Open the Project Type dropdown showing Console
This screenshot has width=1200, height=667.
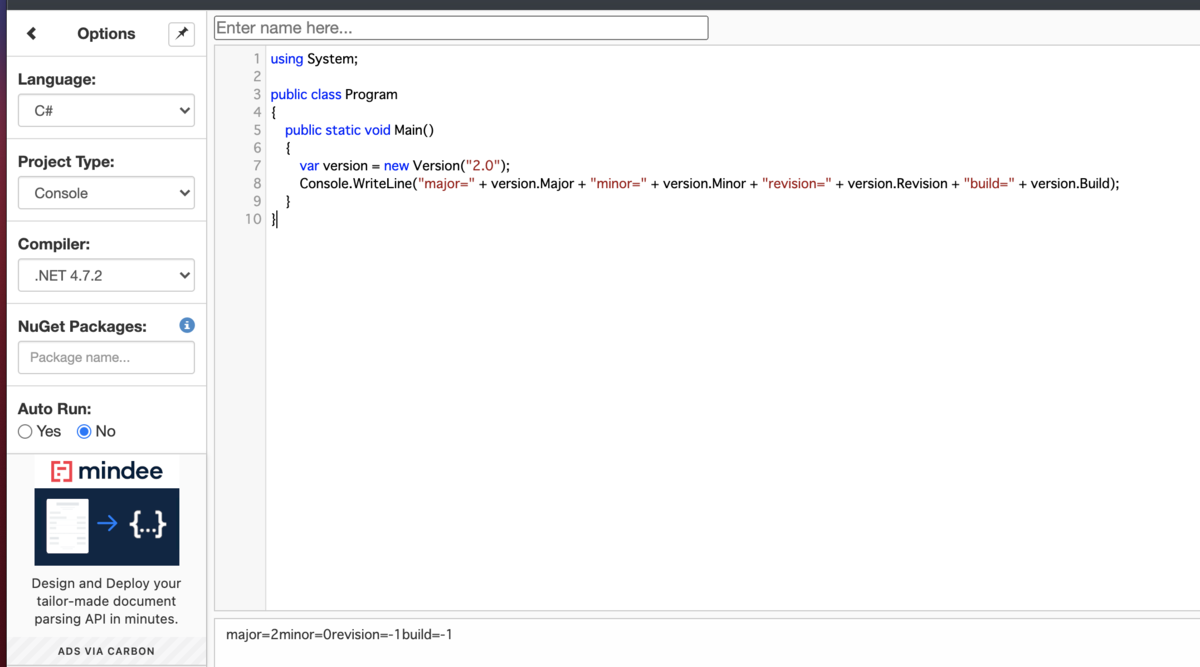click(x=106, y=193)
